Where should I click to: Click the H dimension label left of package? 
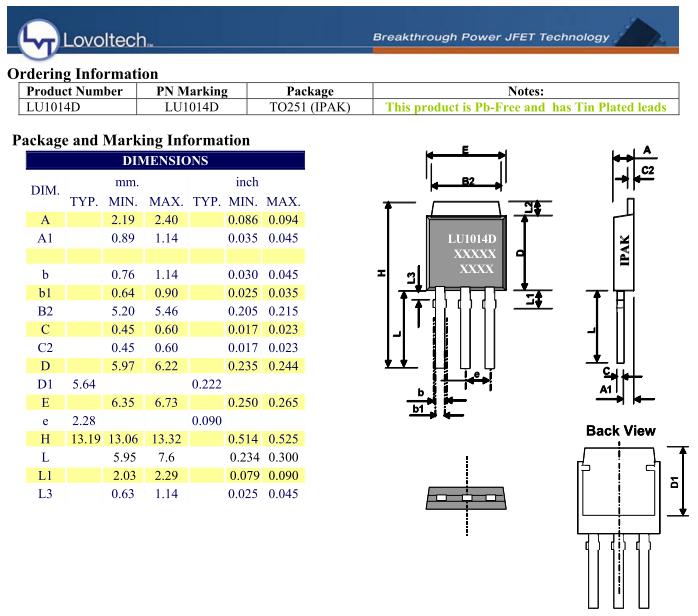click(x=381, y=272)
